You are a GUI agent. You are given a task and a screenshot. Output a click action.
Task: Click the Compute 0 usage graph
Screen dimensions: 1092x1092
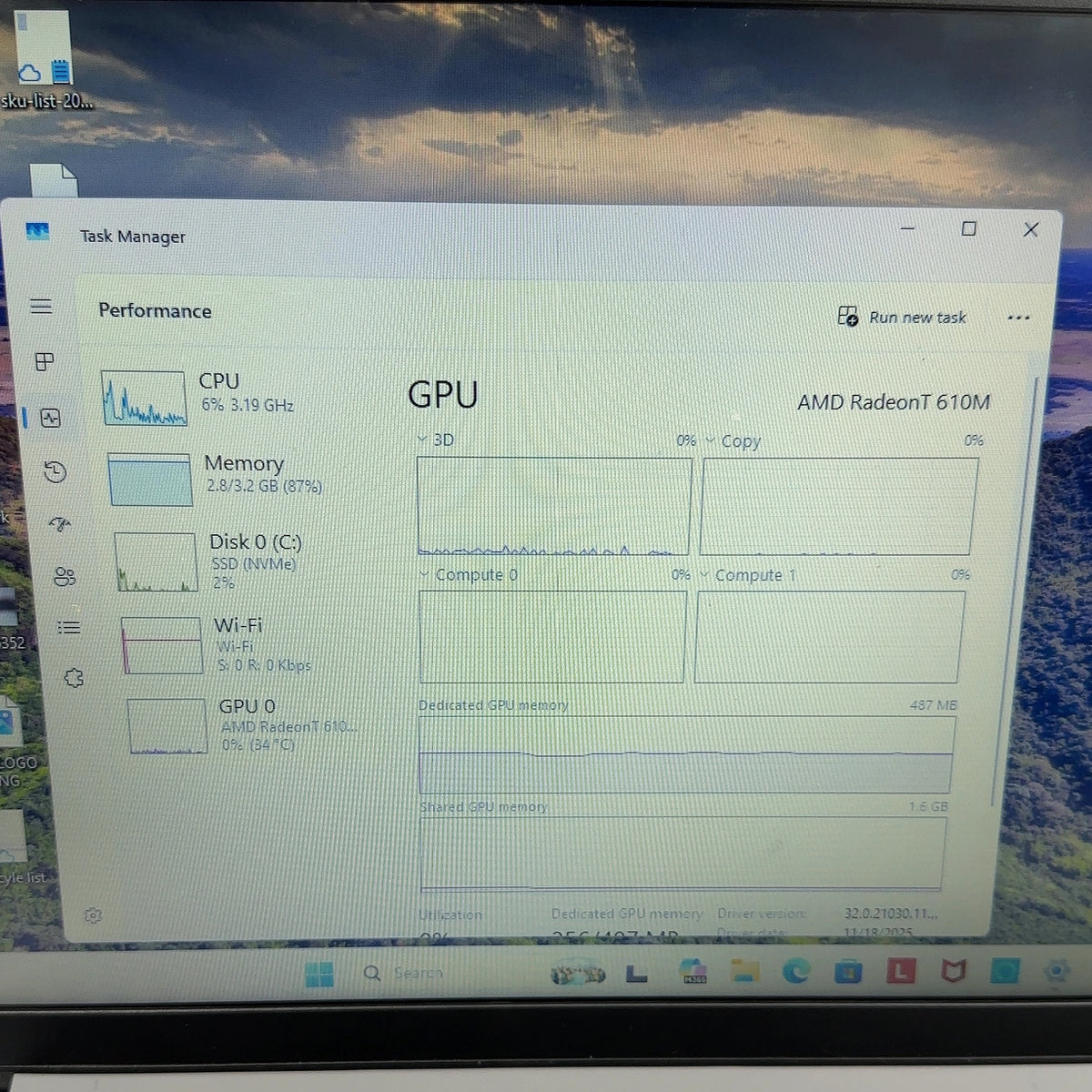point(552,636)
